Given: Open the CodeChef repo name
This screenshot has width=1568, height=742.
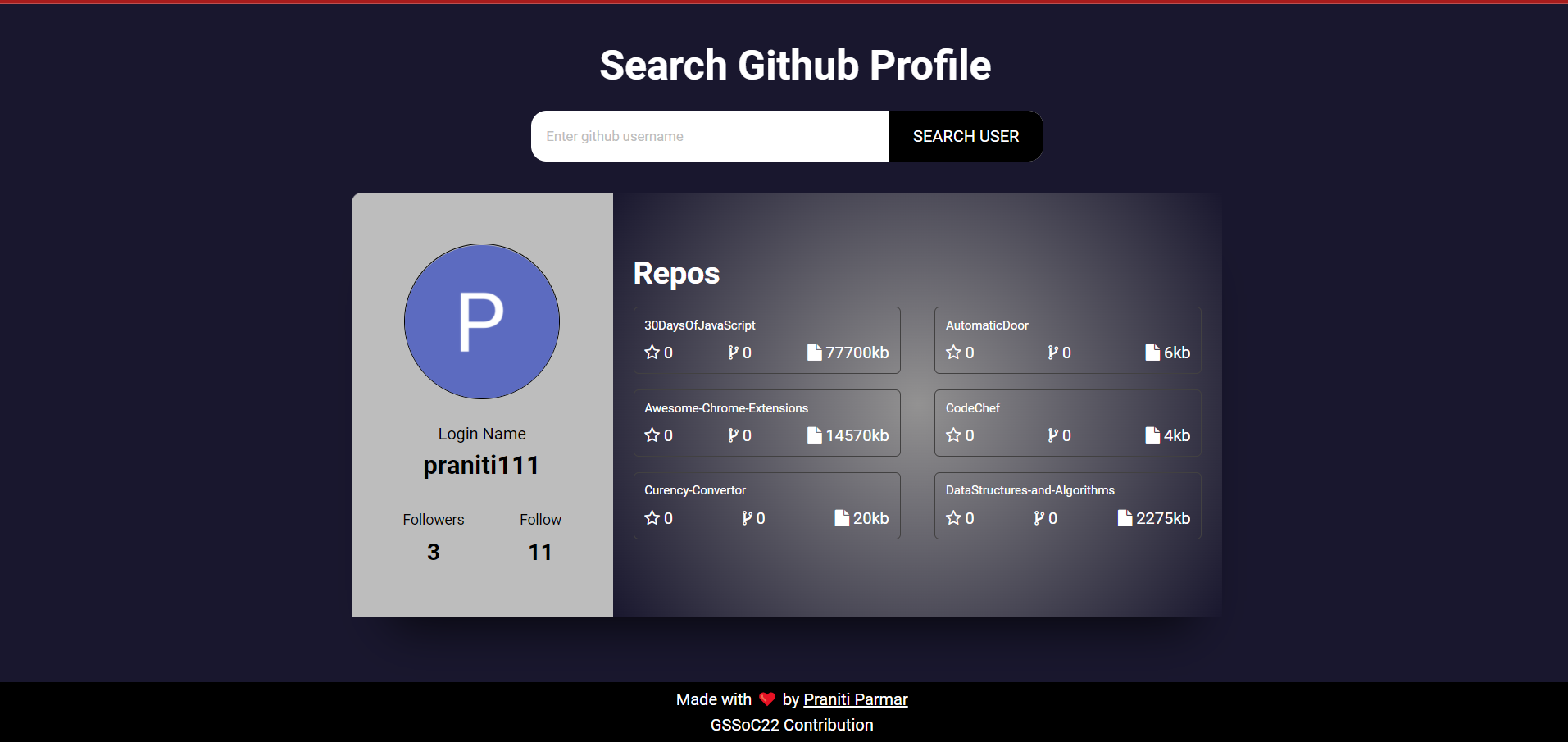Looking at the screenshot, I should [972, 408].
